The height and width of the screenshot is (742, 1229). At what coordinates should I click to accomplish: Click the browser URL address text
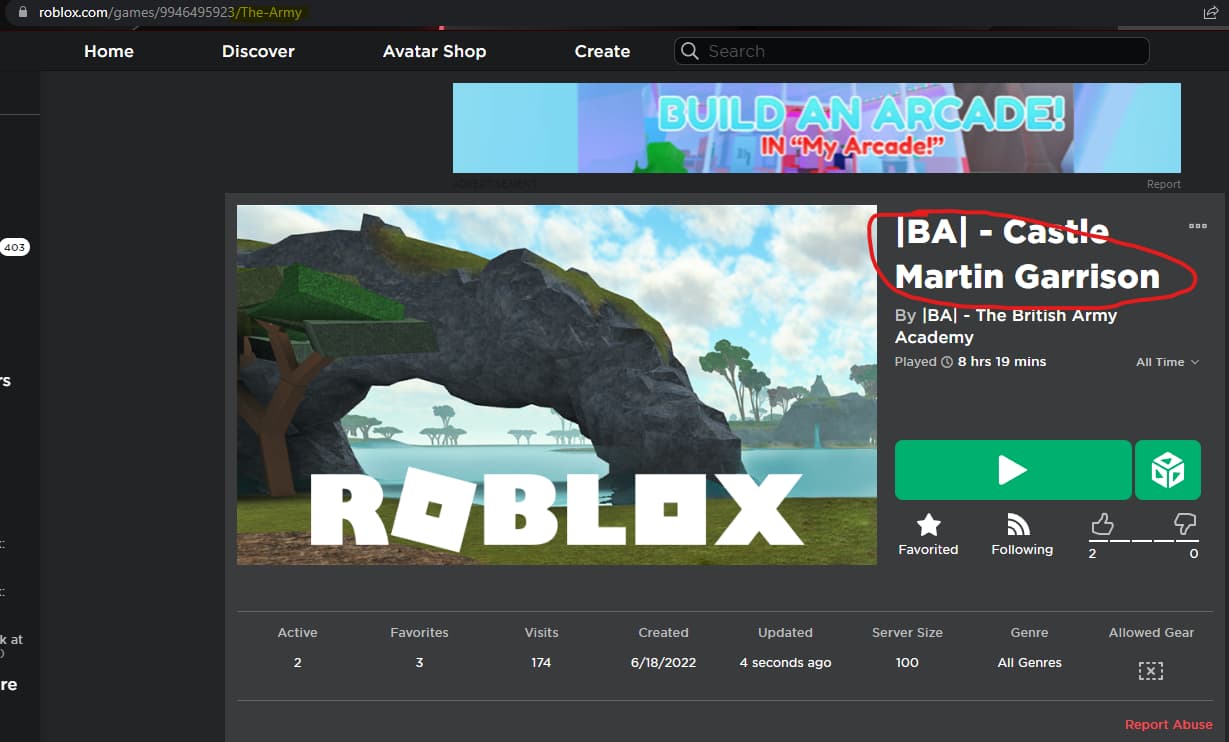pyautogui.click(x=170, y=13)
